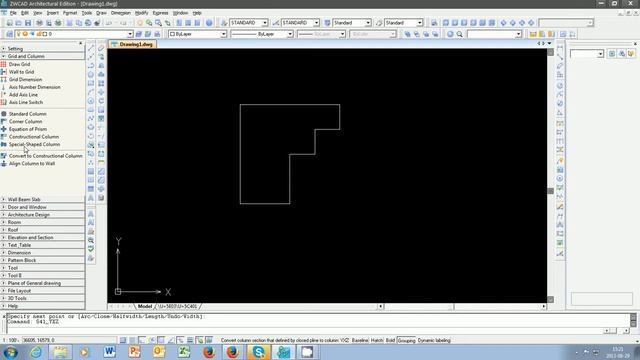This screenshot has height=360, width=640.
Task: Open the Dimension menu in menu bar
Action: tap(120, 13)
